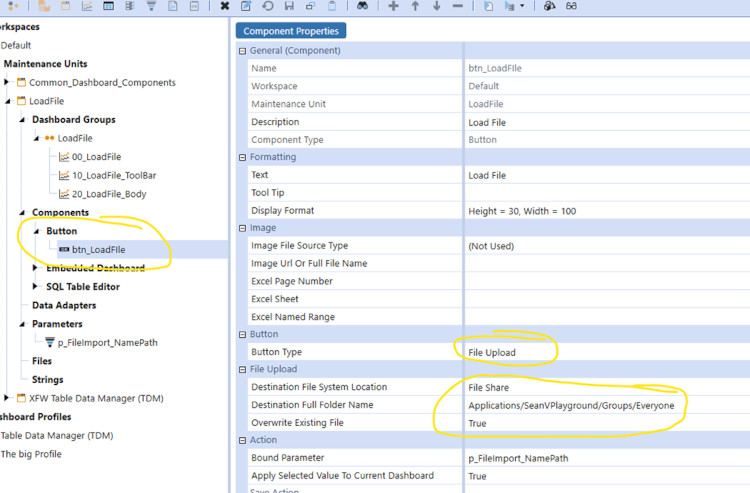Collapse the File Upload property section

coord(242,370)
